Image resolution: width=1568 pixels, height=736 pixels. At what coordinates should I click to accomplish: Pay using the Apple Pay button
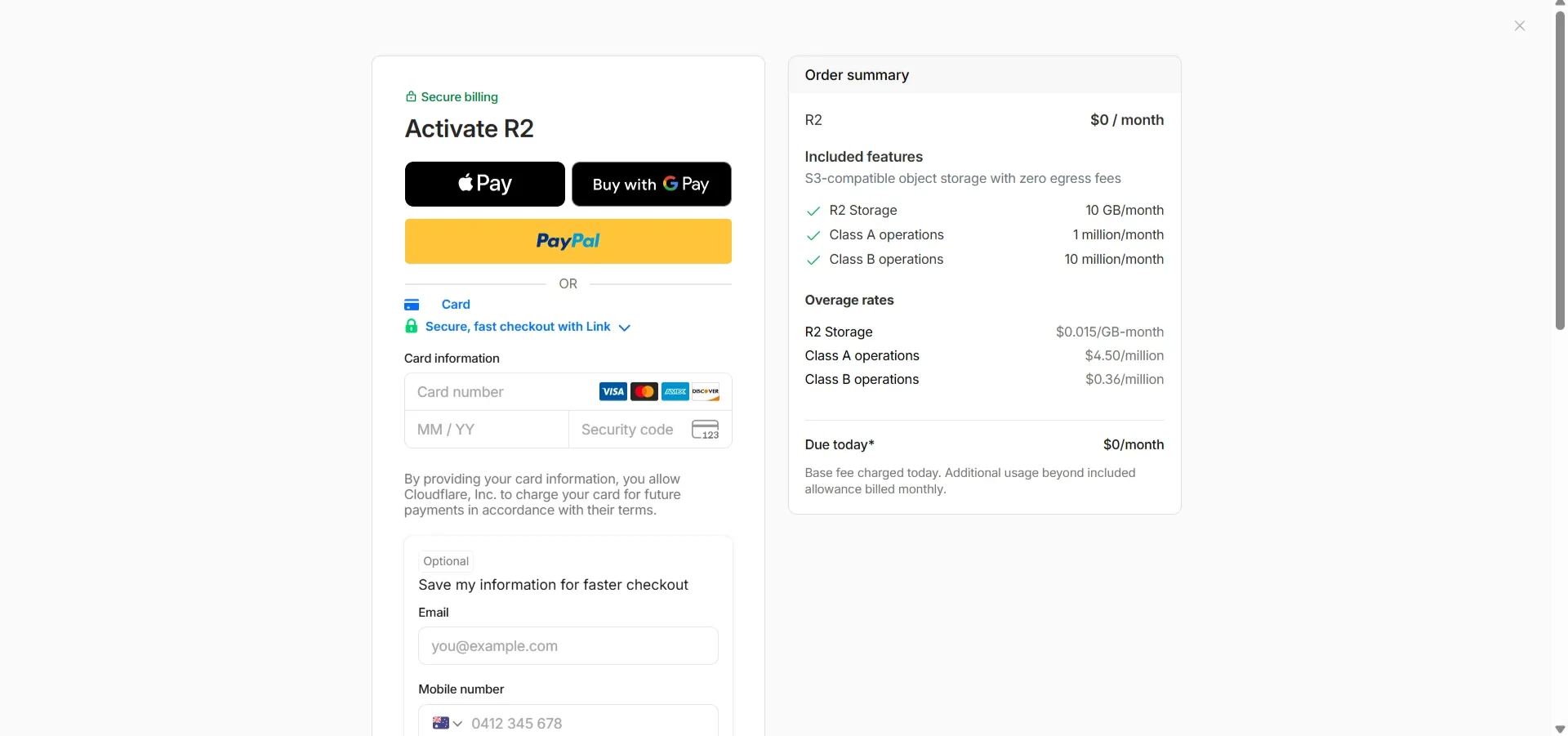click(484, 184)
